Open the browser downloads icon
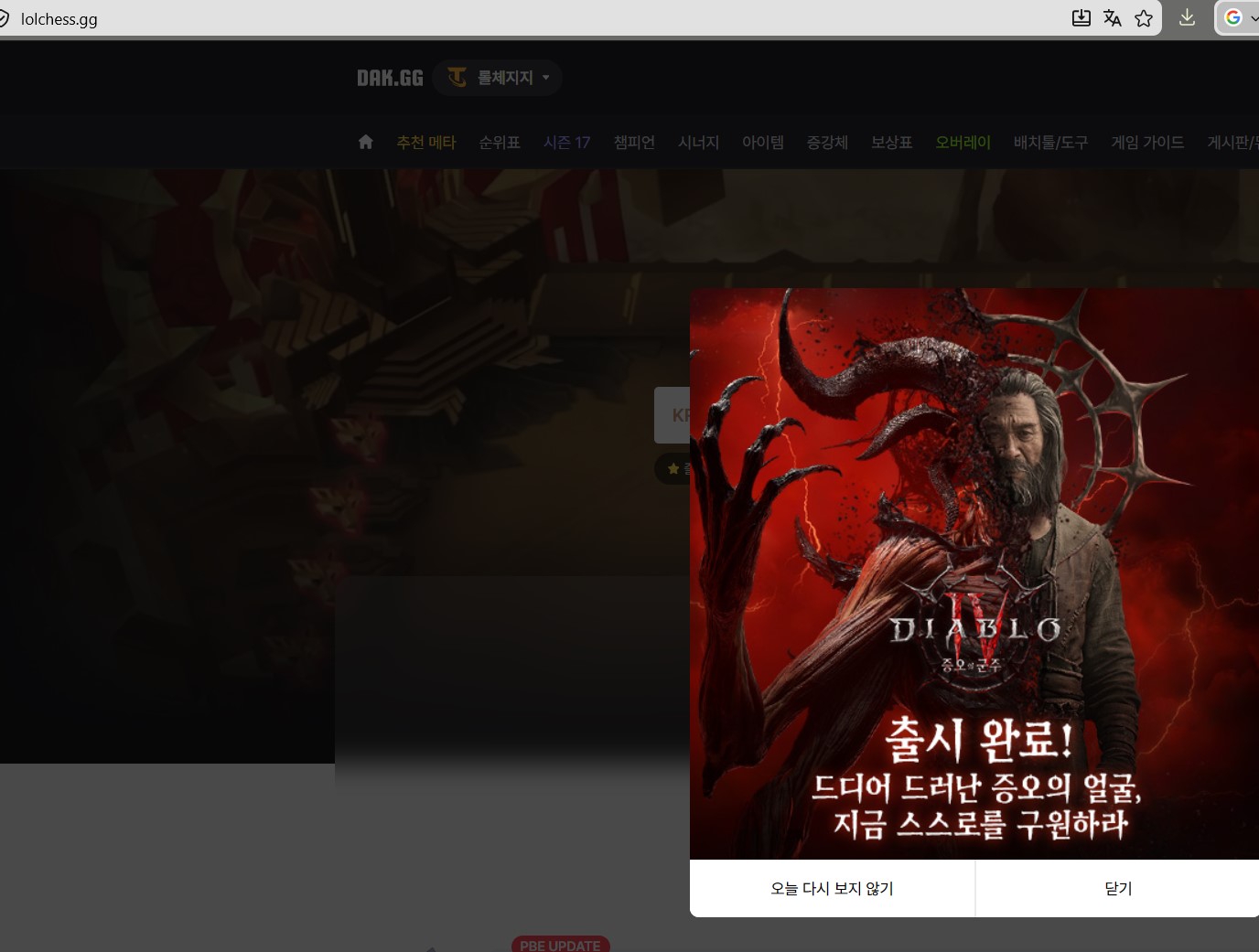Screen dimensions: 1259x952 coord(1187,17)
